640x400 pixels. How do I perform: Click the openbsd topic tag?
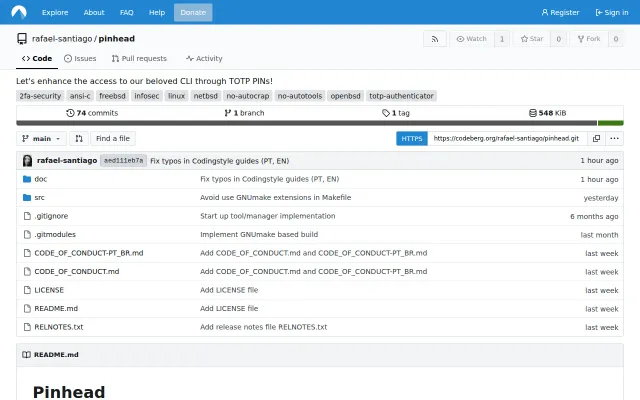click(x=346, y=96)
